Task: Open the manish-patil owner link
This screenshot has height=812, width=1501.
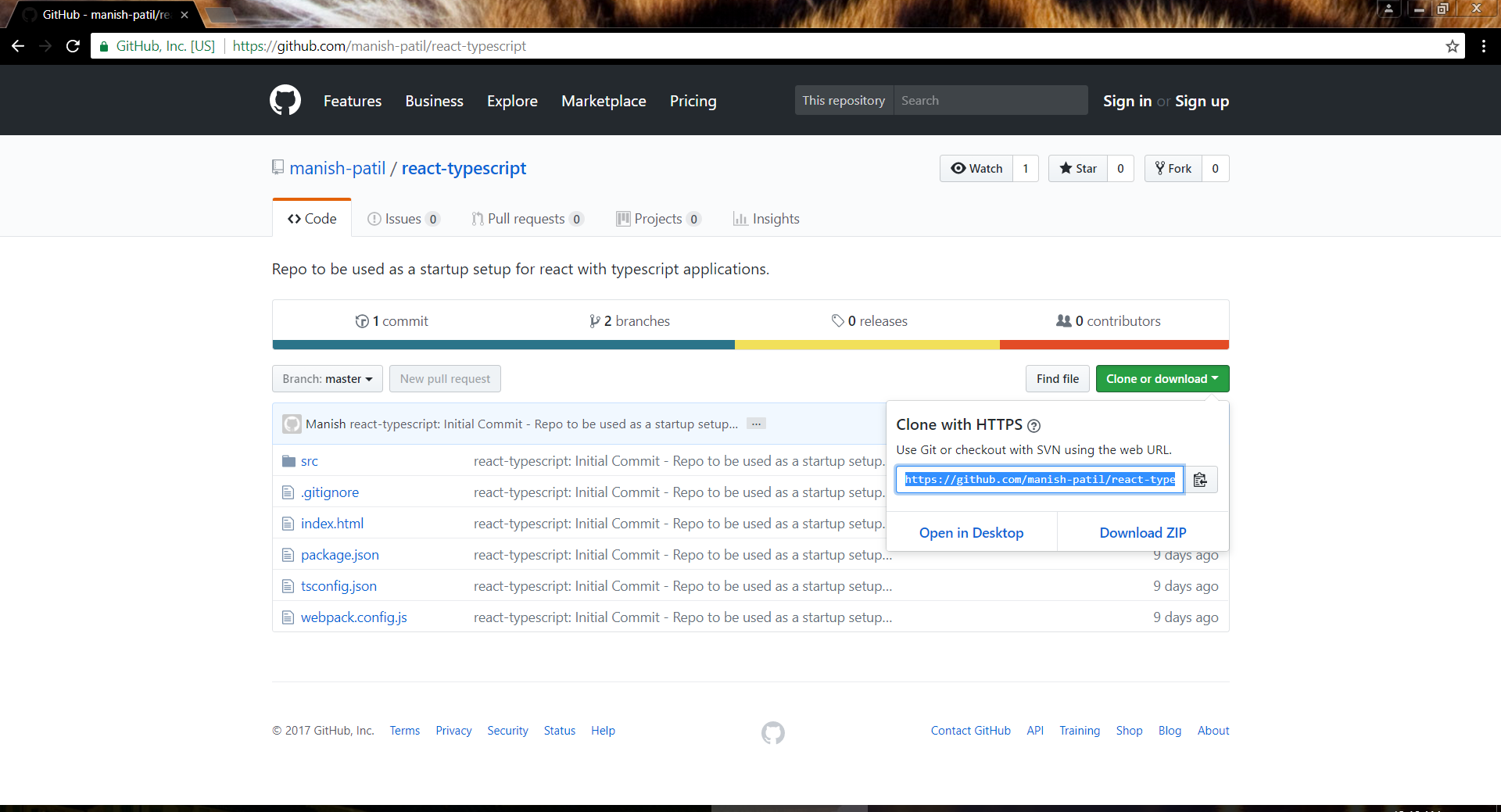Action: 338,168
